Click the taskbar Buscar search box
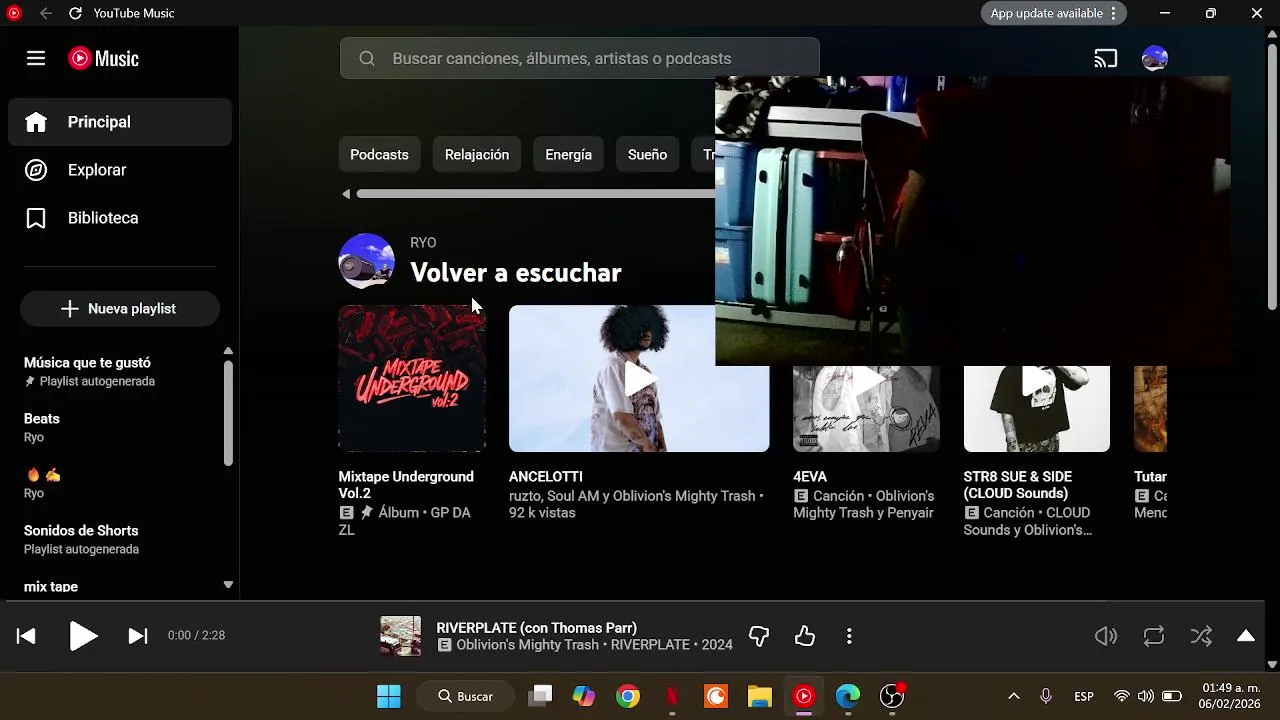1280x720 pixels. pyautogui.click(x=468, y=696)
